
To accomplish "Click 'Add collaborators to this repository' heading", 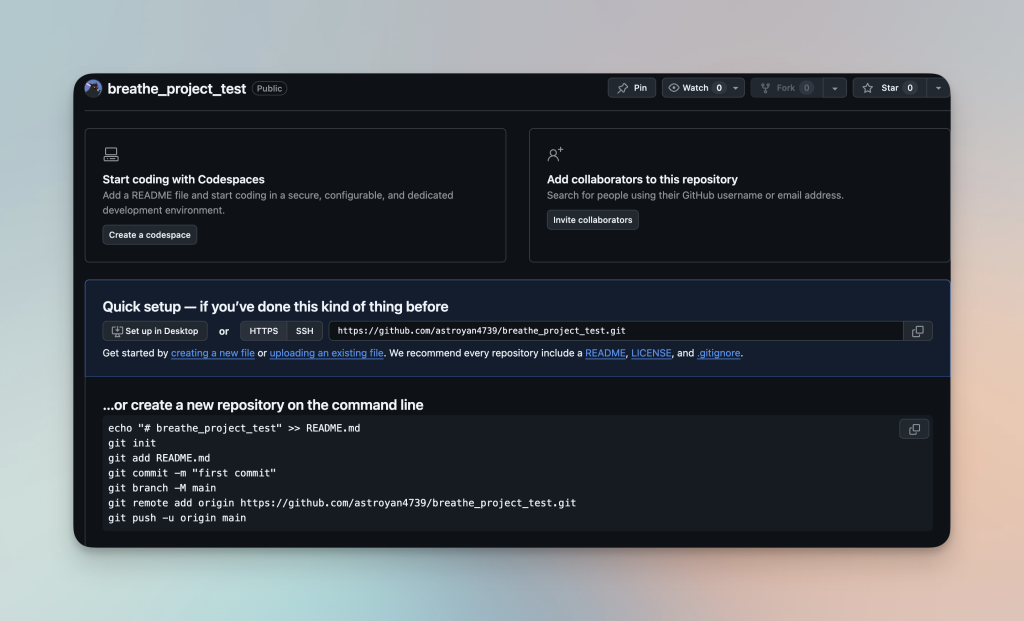I will [x=642, y=179].
